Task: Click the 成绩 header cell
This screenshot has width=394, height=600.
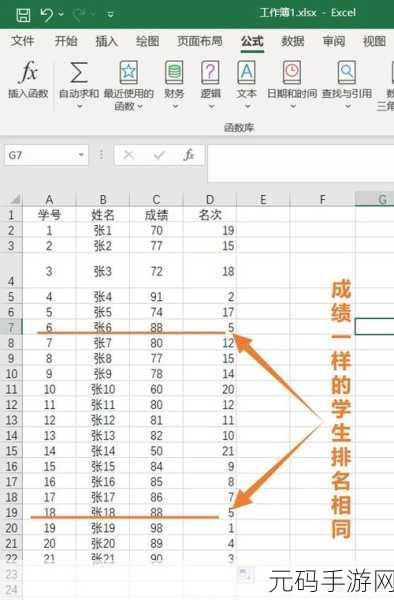Action: click(156, 215)
